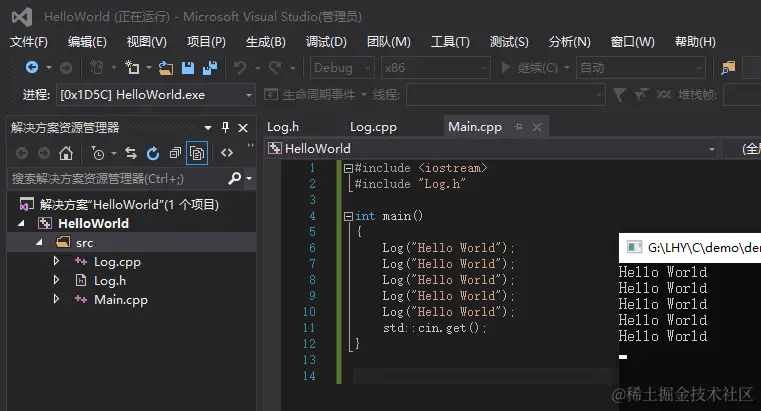Click the Find in Files toolbar icon
This screenshot has height=411, width=761.
pos(728,67)
